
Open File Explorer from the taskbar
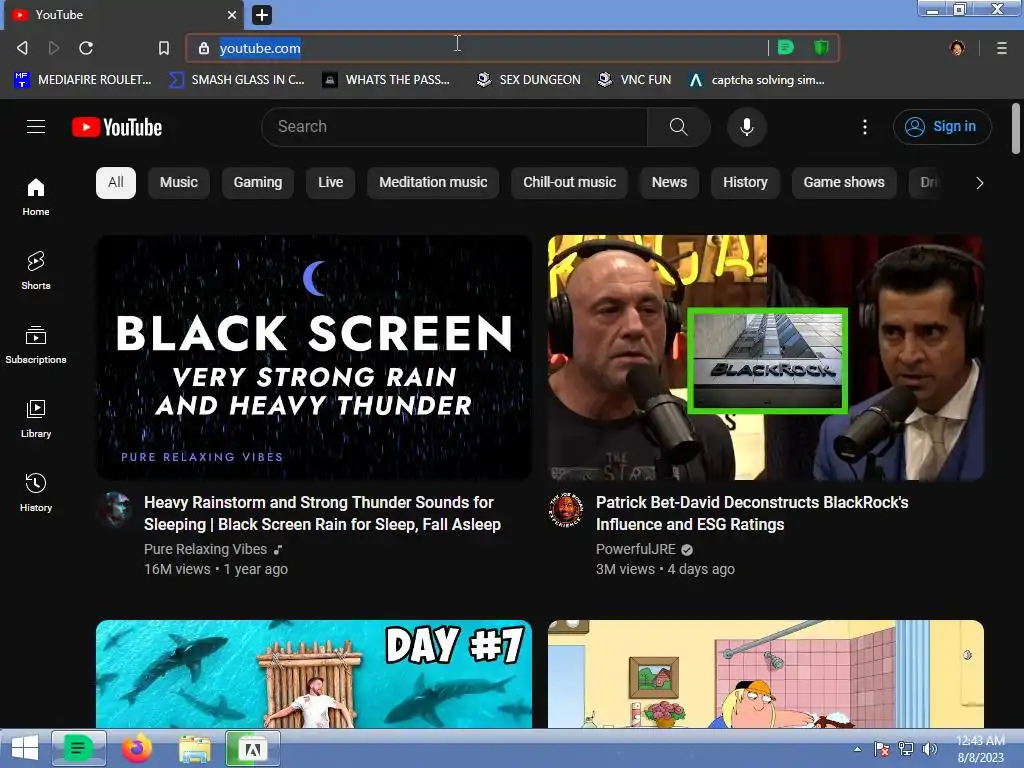click(x=195, y=749)
